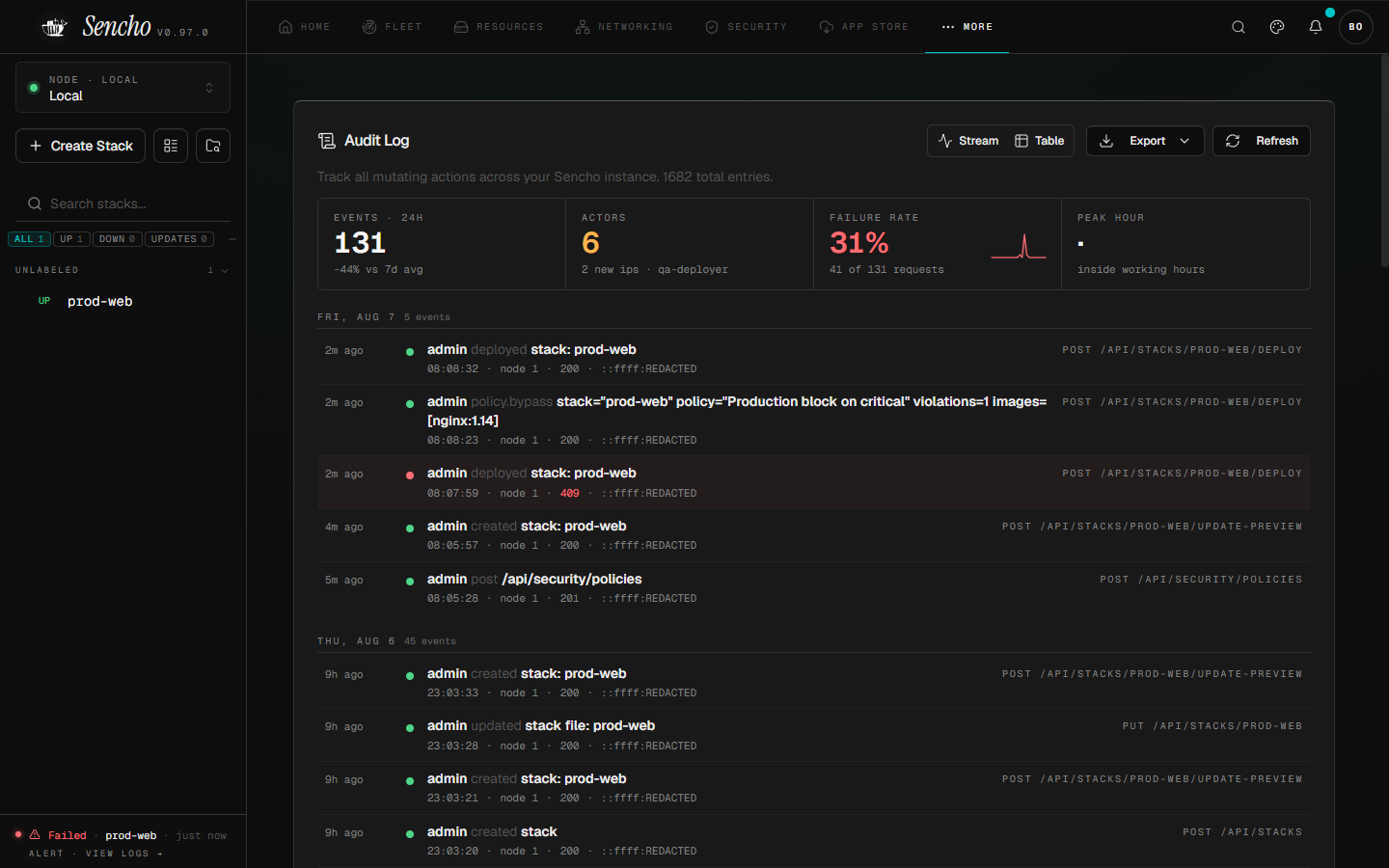This screenshot has height=868, width=1389.
Task: Open the BO user avatar menu
Action: [x=1355, y=27]
